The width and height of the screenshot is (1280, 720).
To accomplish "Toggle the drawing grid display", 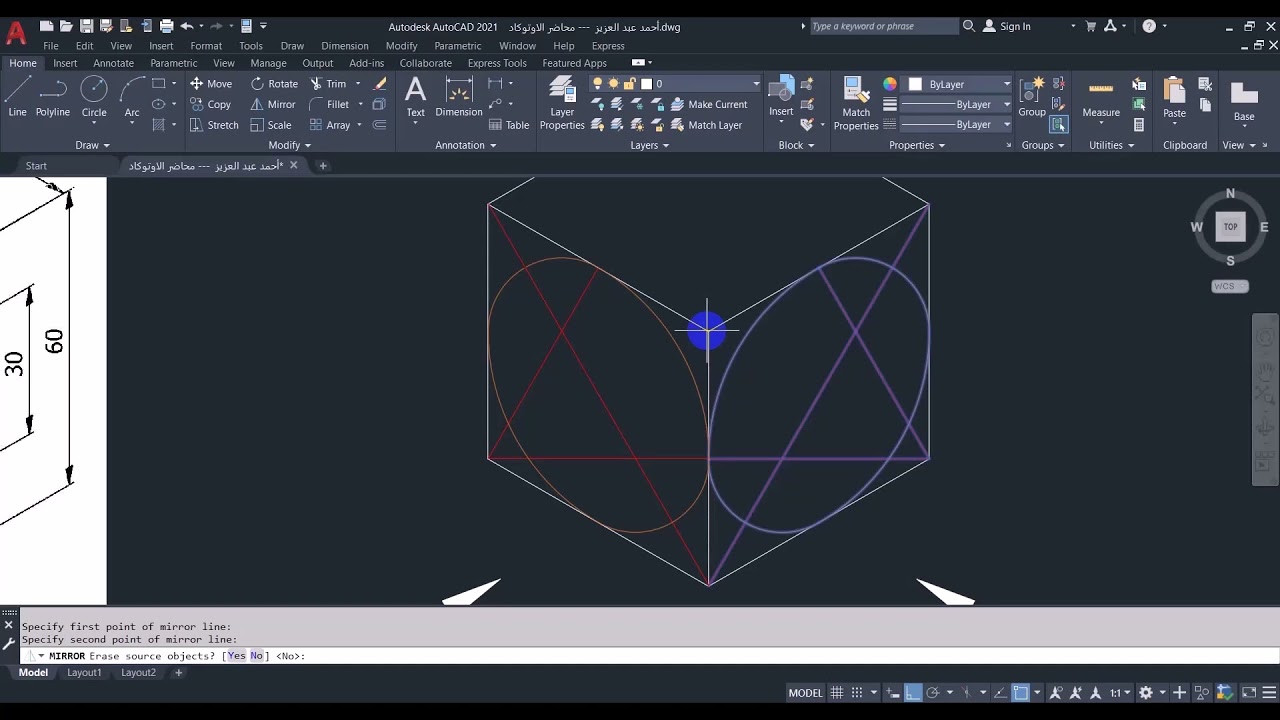I will (837, 693).
